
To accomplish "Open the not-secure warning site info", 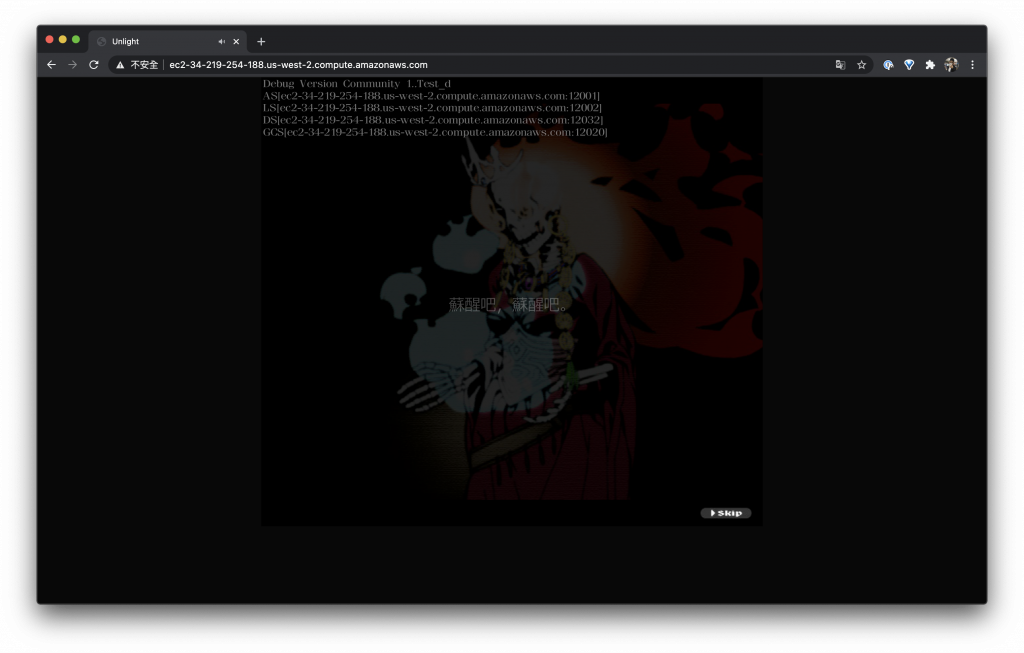I will [x=137, y=65].
